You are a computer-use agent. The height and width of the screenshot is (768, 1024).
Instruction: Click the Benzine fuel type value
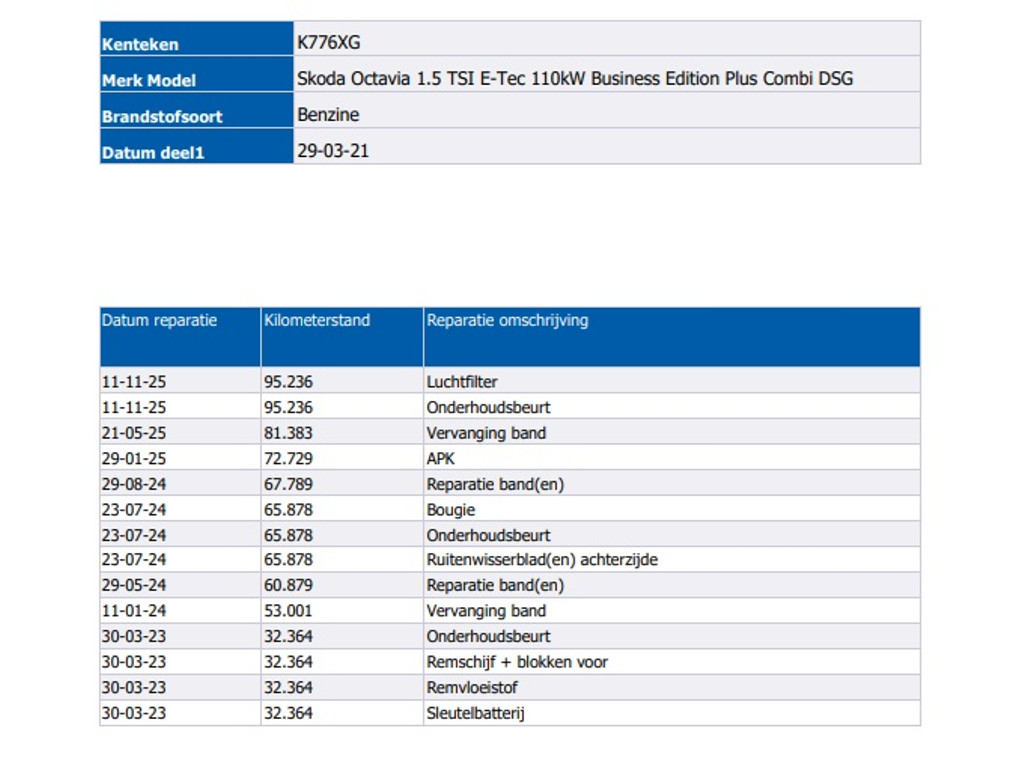click(328, 114)
